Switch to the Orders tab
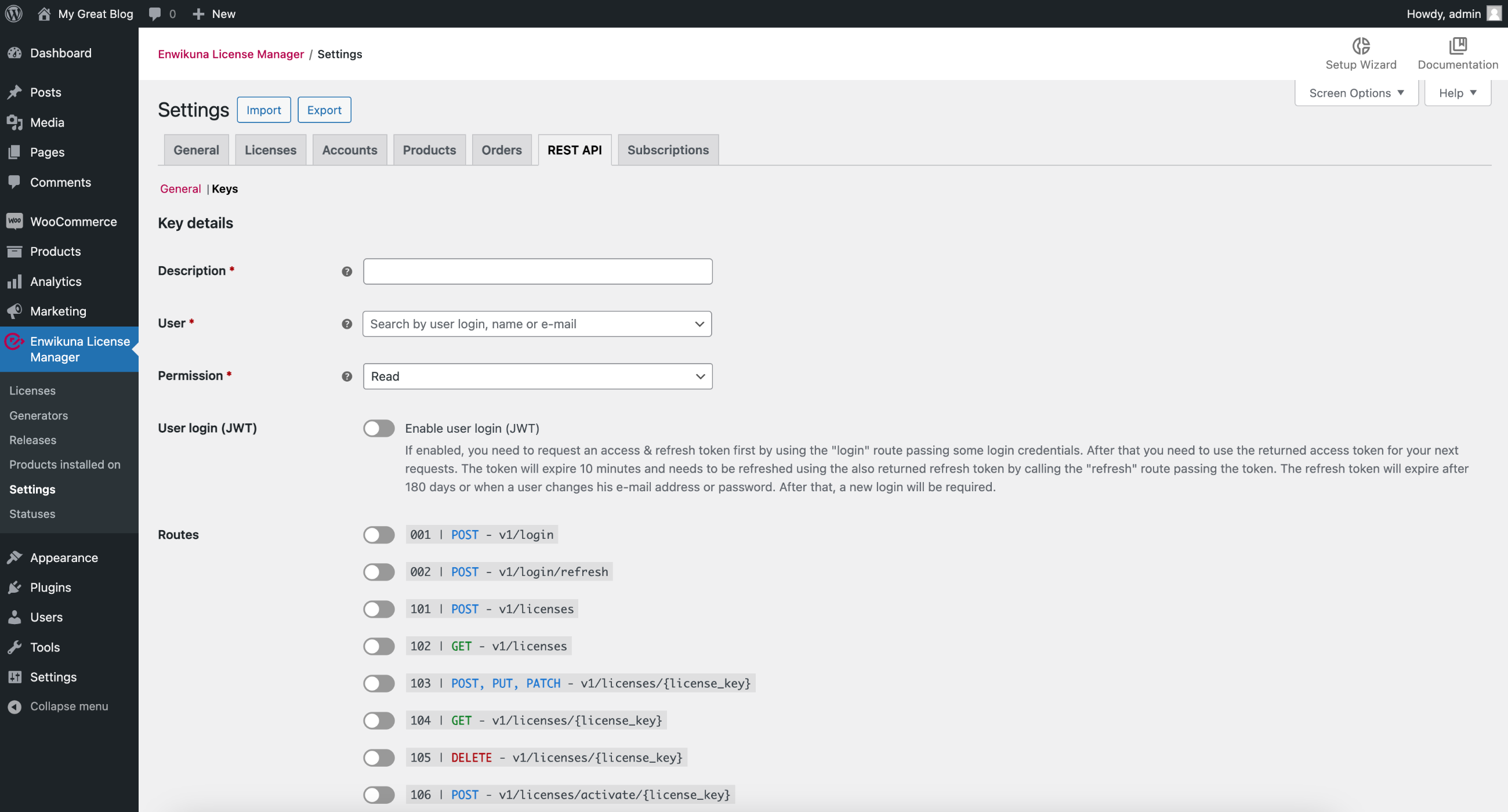The height and width of the screenshot is (812, 1508). [x=501, y=150]
